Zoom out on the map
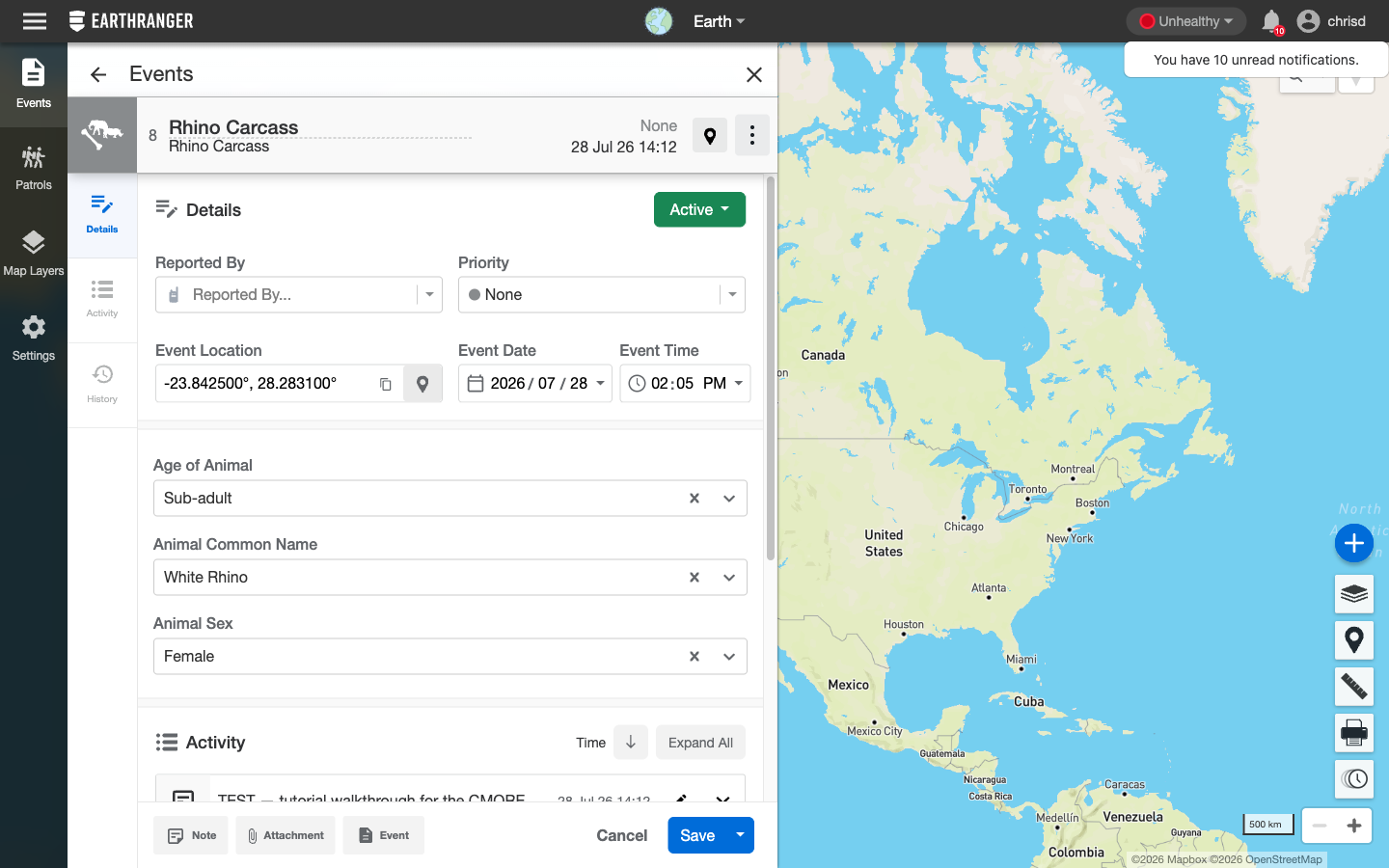The image size is (1389, 868). 1320,826
